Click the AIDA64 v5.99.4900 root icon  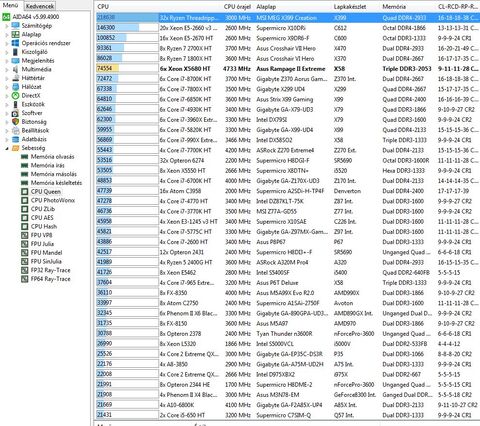pyautogui.click(x=6, y=17)
